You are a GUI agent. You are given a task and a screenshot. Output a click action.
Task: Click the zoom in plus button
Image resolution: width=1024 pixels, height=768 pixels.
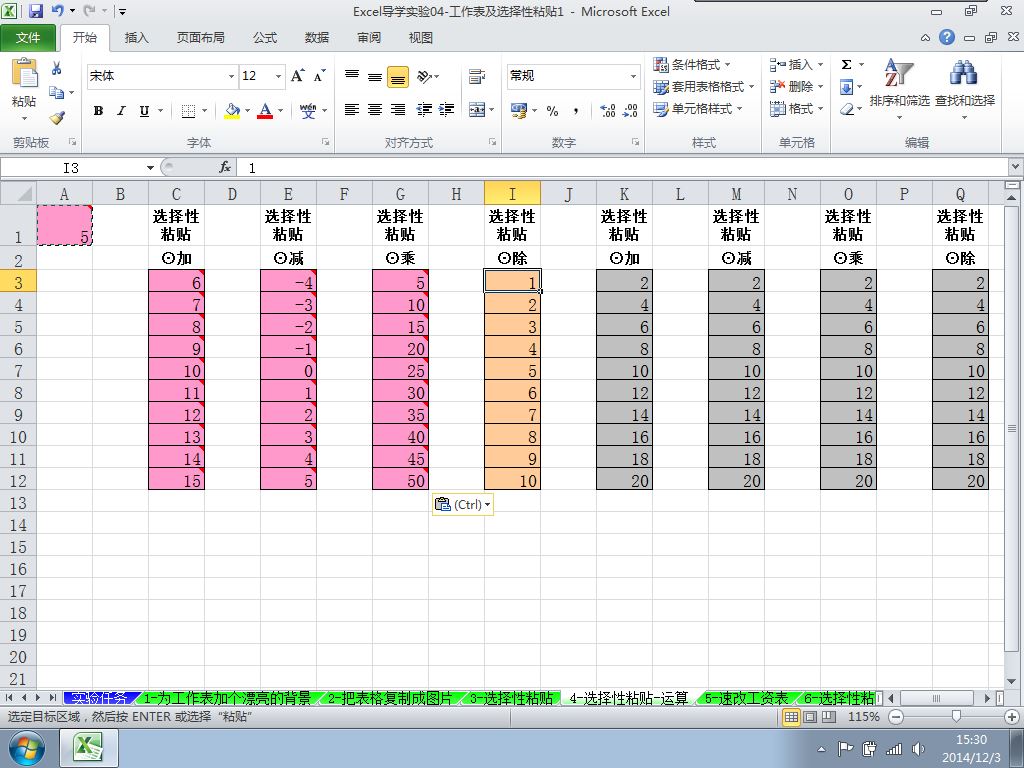tap(1013, 717)
